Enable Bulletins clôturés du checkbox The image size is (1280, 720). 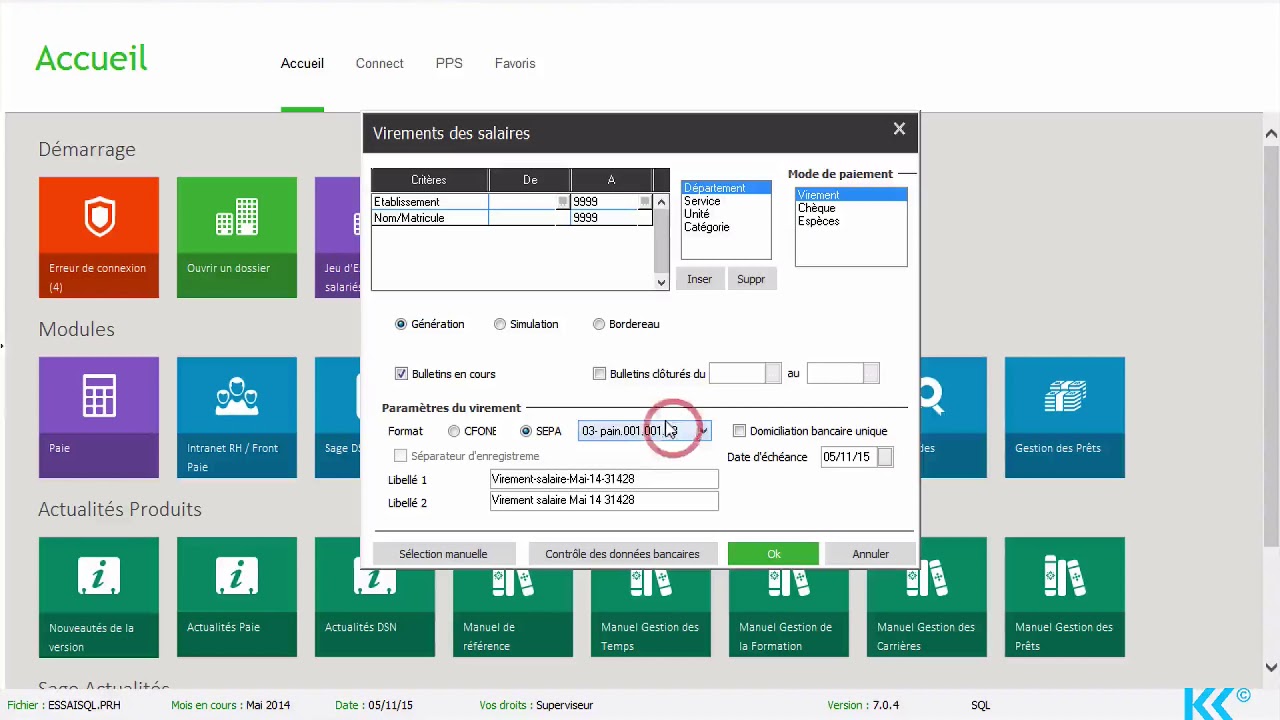[x=599, y=374]
